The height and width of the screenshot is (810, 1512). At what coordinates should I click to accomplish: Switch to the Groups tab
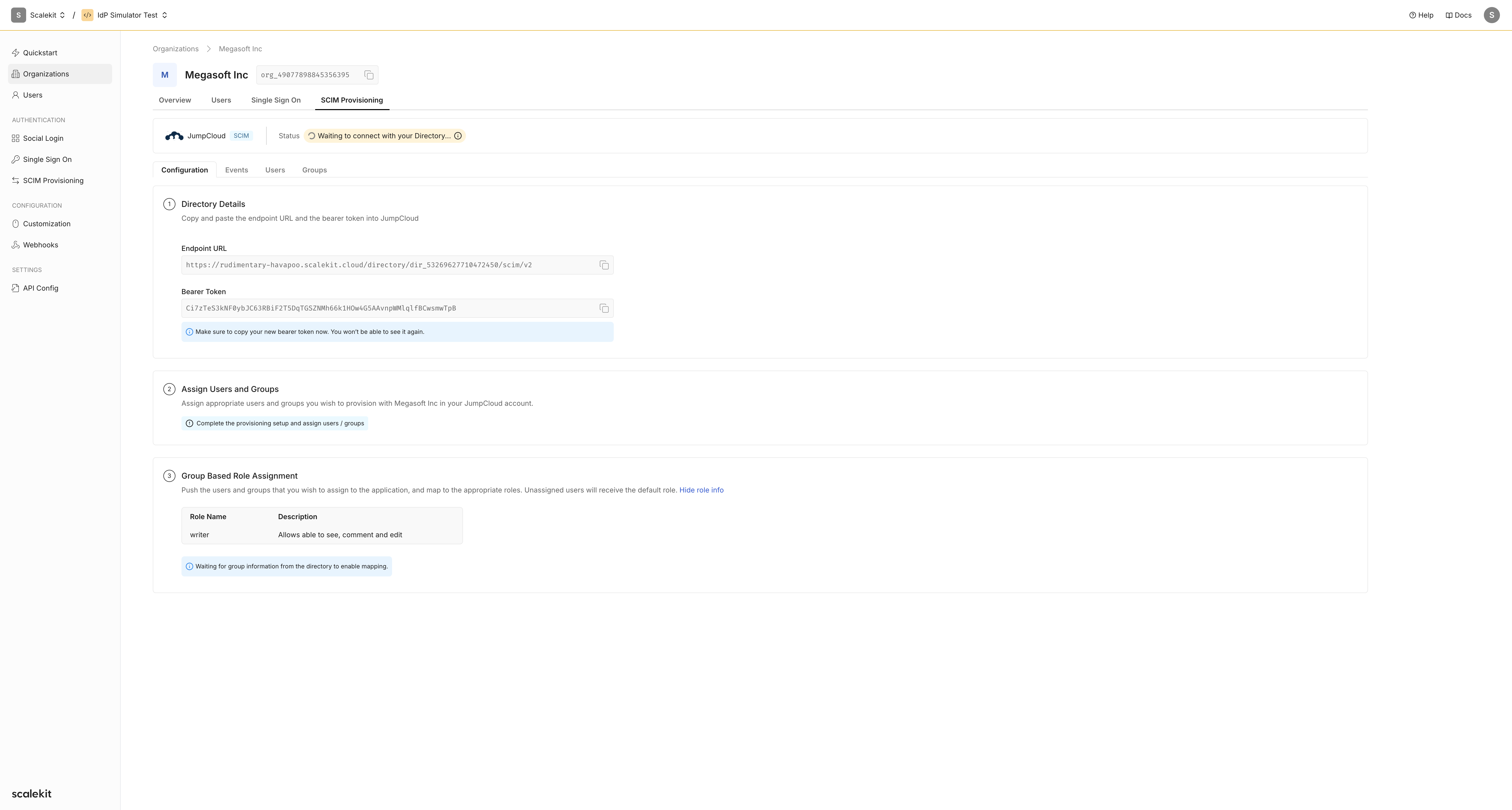coord(314,170)
